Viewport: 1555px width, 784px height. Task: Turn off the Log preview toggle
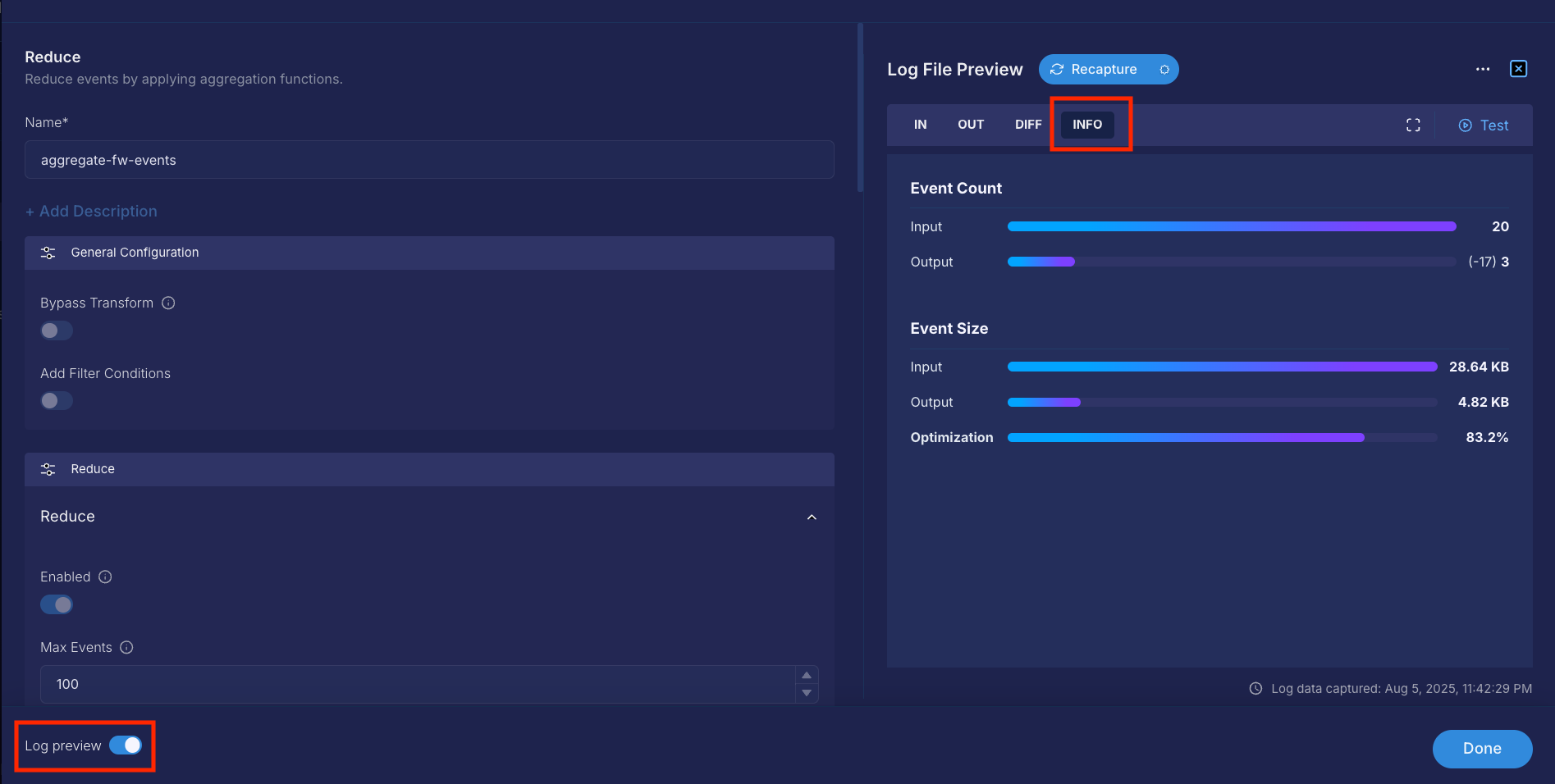coord(126,745)
